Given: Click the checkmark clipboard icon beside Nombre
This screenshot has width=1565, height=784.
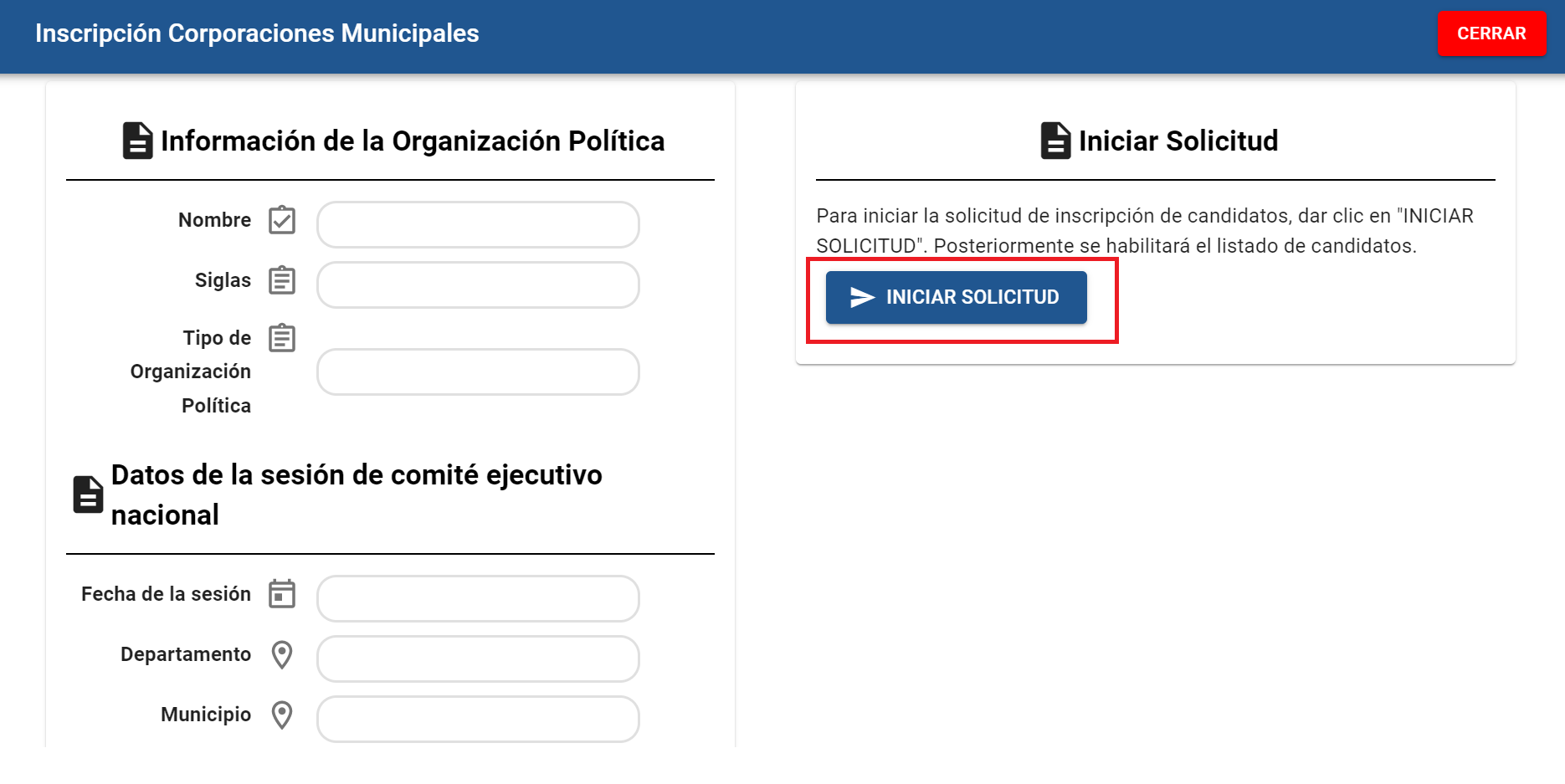Looking at the screenshot, I should click(282, 220).
